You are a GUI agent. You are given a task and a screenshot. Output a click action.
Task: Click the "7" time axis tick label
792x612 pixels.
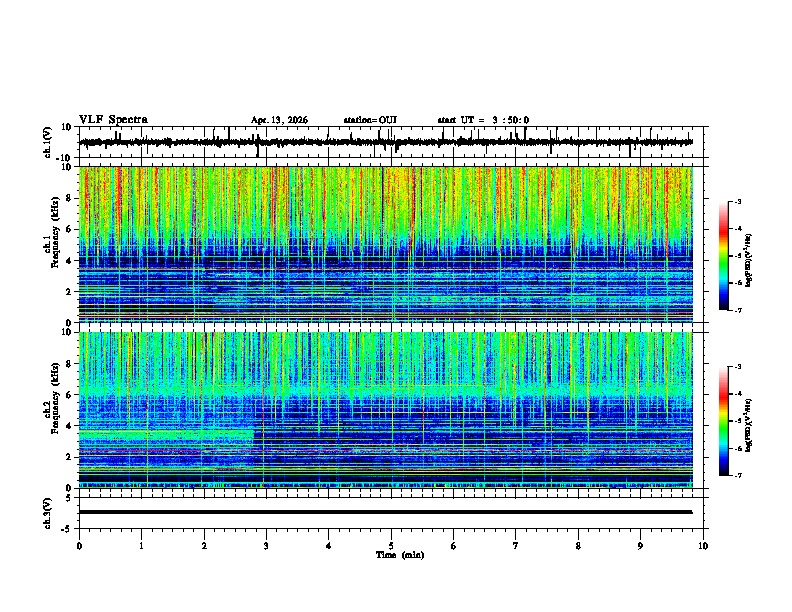pos(516,546)
